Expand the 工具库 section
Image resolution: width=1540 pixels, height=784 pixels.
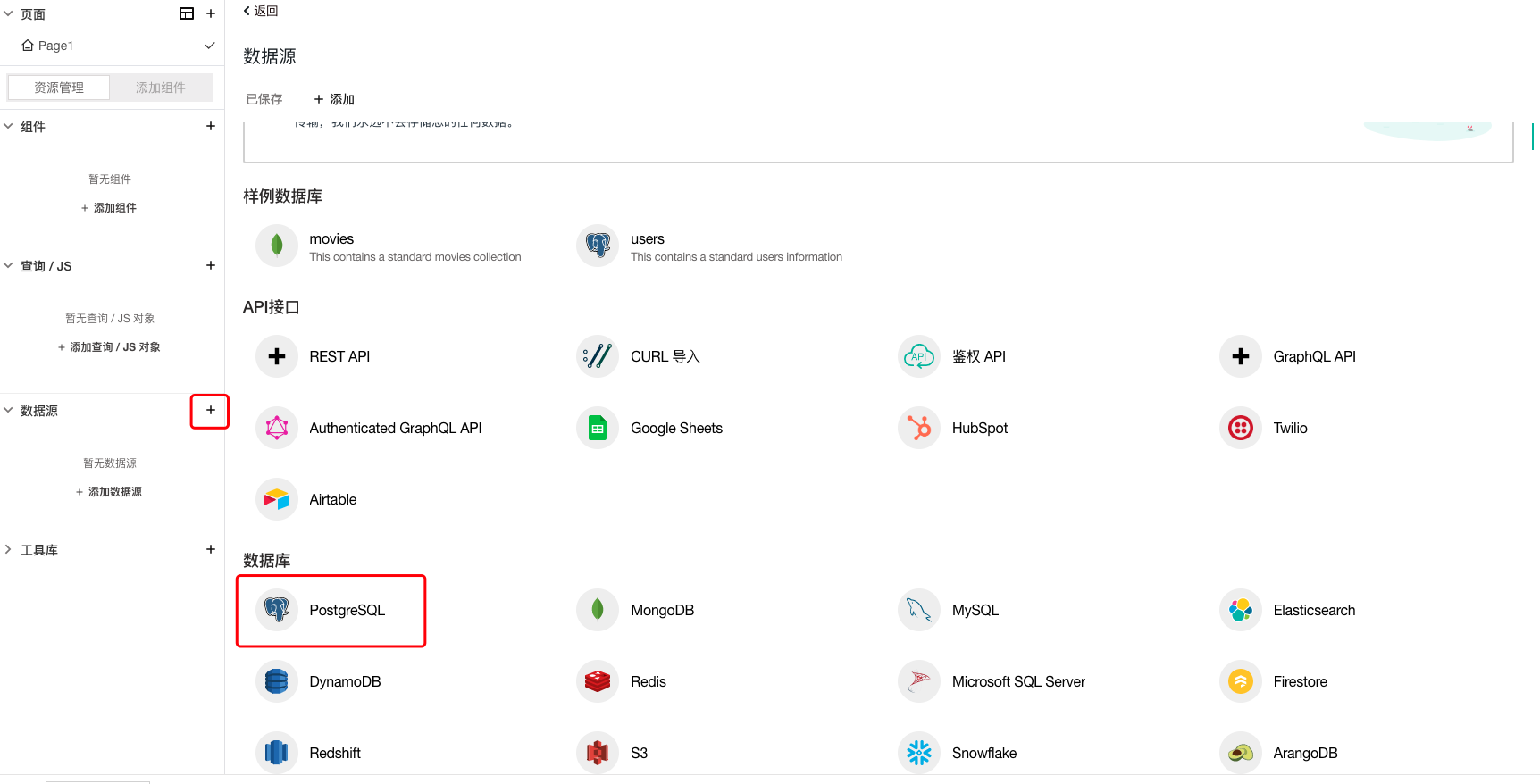coord(9,549)
